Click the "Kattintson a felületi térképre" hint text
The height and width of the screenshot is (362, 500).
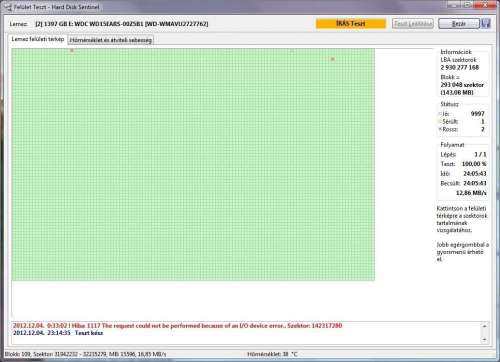[462, 219]
